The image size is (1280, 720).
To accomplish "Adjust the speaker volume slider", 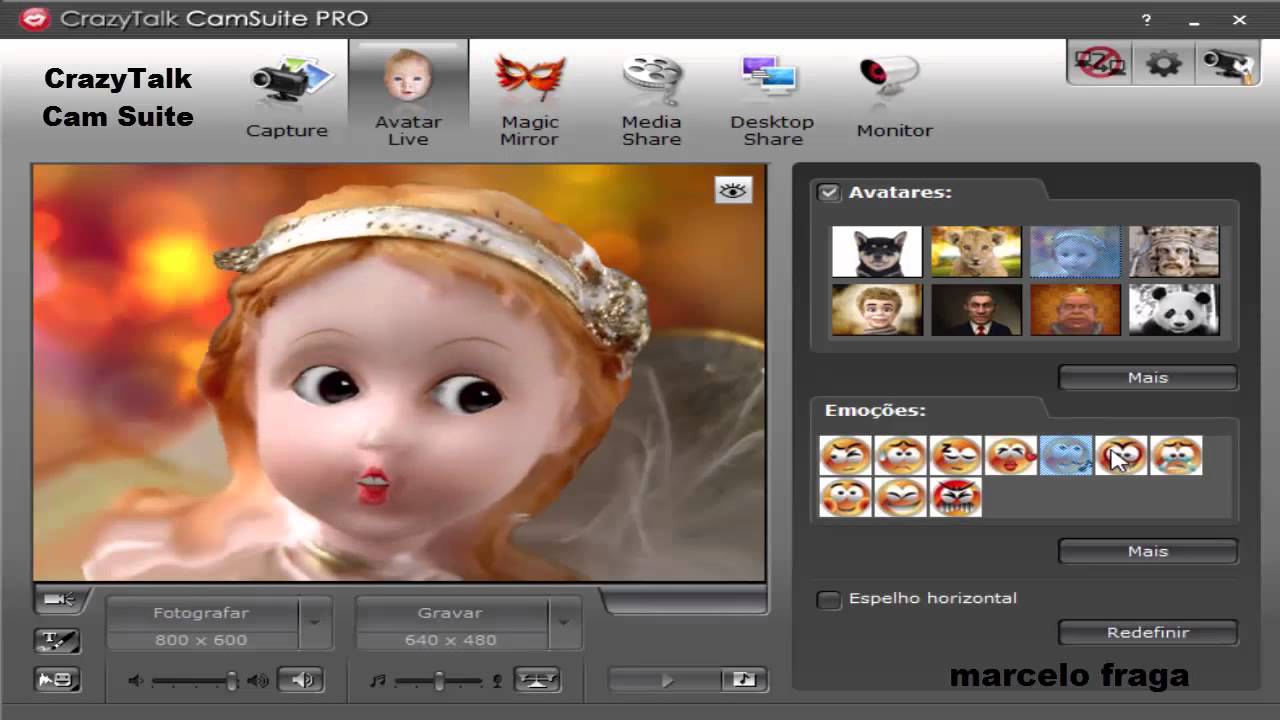I will pos(197,681).
